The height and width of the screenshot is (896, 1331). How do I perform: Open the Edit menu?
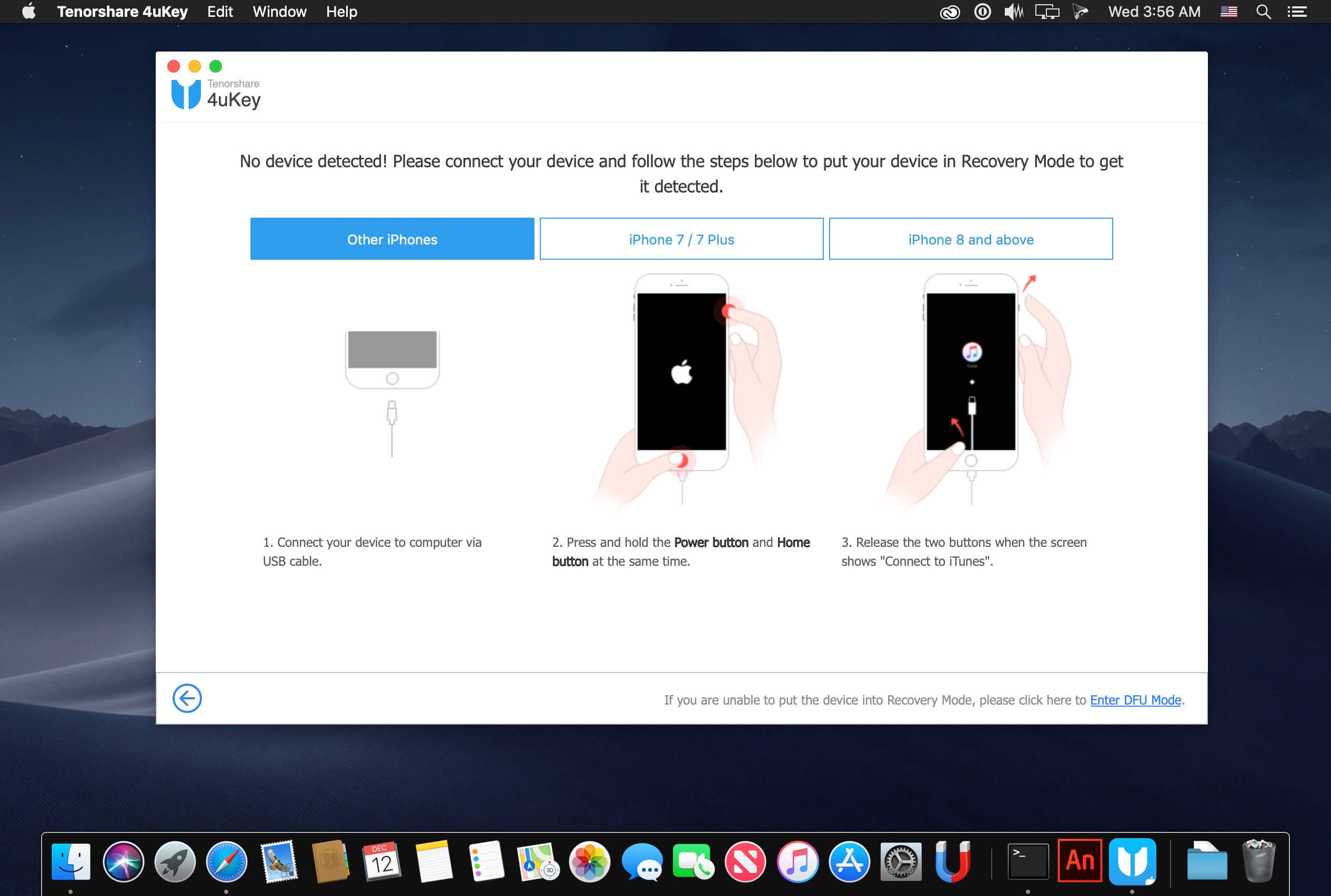pyautogui.click(x=219, y=12)
